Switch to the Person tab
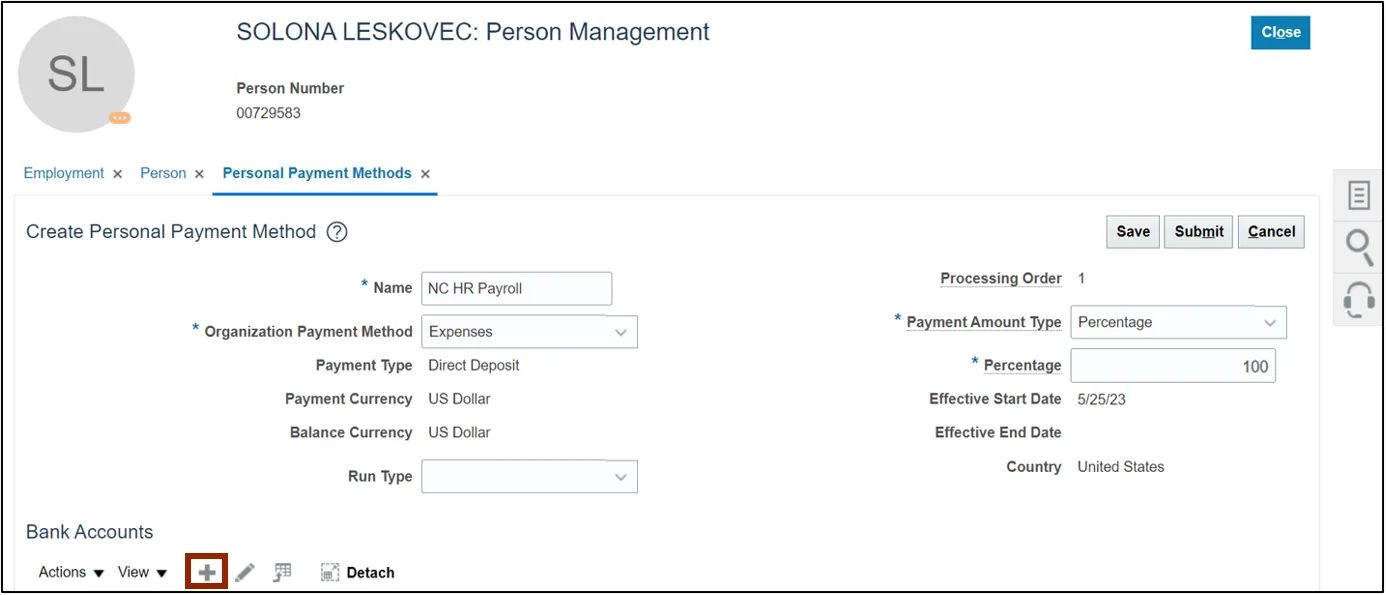This screenshot has width=1386, height=595. click(163, 173)
